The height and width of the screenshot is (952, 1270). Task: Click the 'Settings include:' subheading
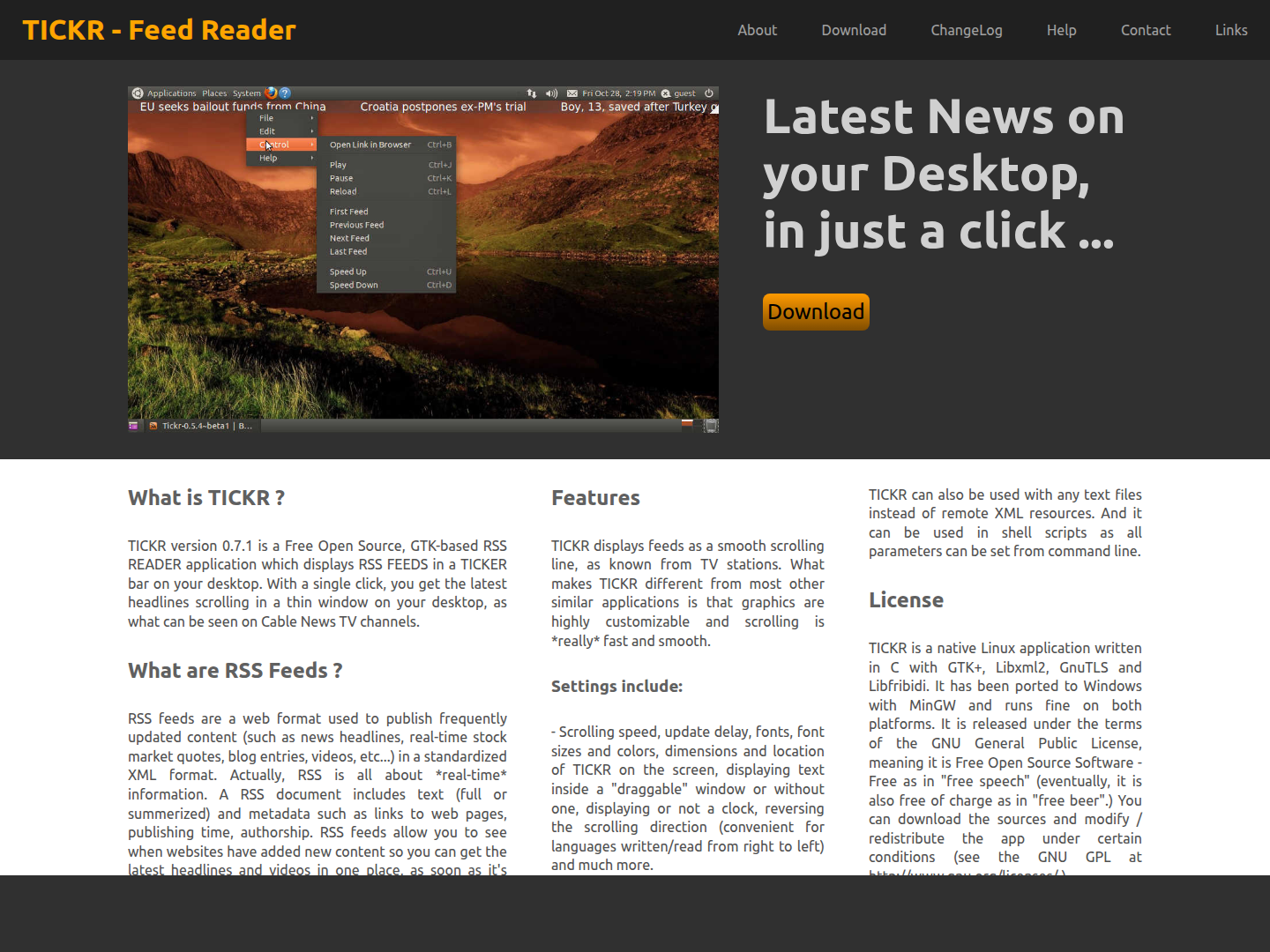pos(616,687)
